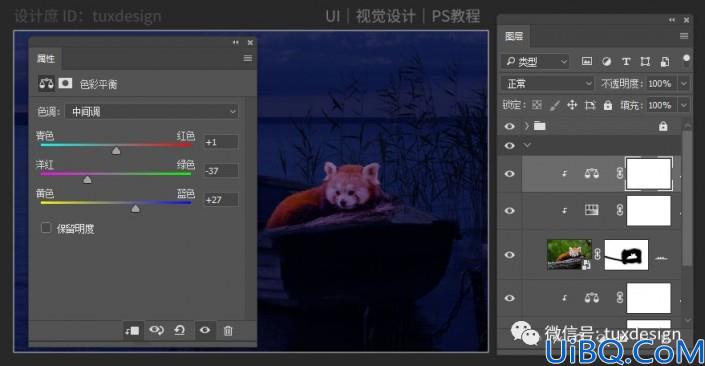
Task: Click link icon on top Color Balance layer
Action: tap(620, 174)
